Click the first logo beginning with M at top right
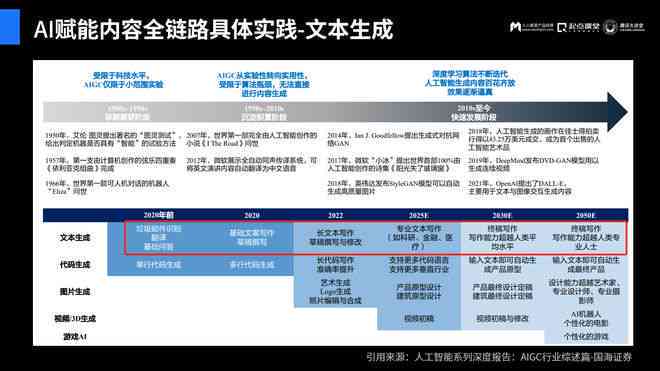Viewport: 660px width, 371px height. pyautogui.click(x=531, y=27)
